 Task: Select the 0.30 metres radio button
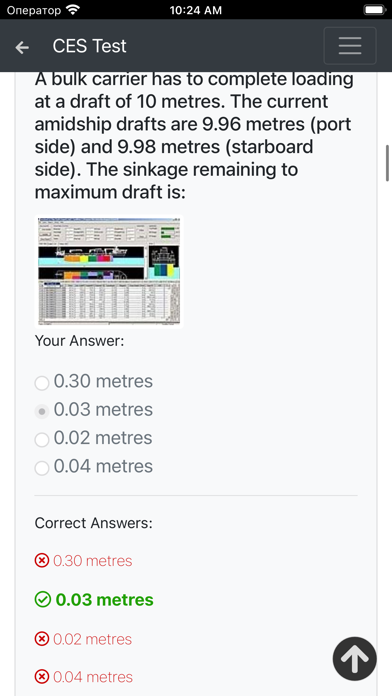click(x=42, y=383)
